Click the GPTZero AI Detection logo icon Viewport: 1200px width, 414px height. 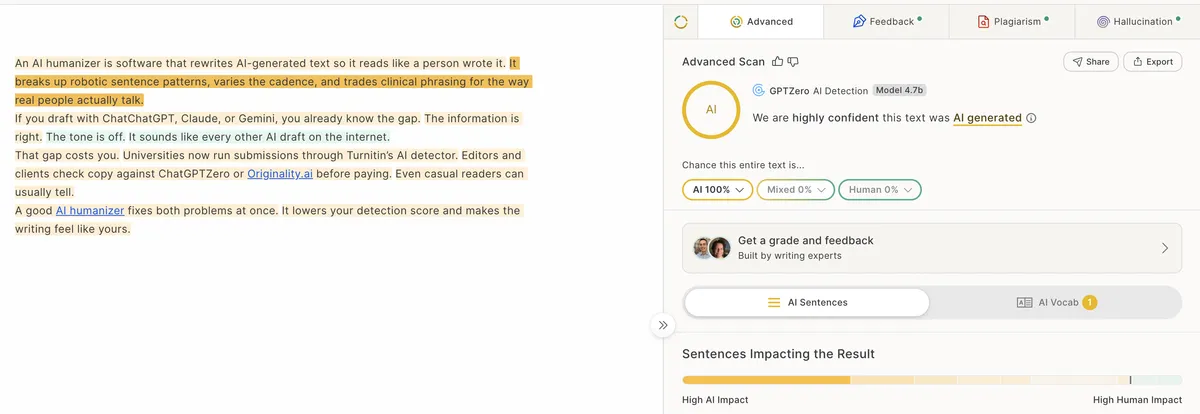759,90
